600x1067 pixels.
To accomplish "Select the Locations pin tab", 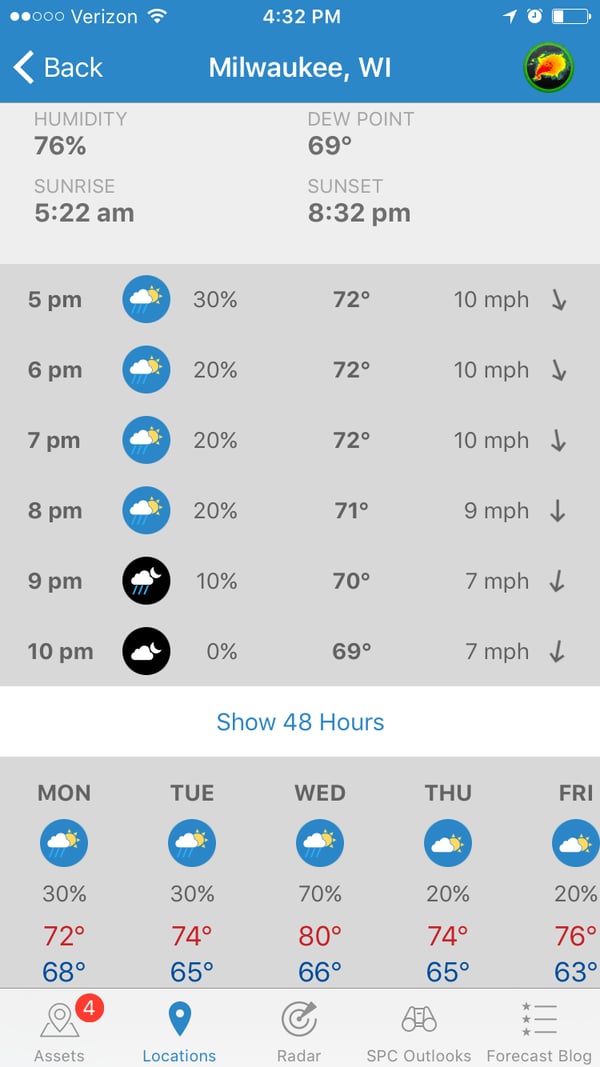I will (x=179, y=1029).
